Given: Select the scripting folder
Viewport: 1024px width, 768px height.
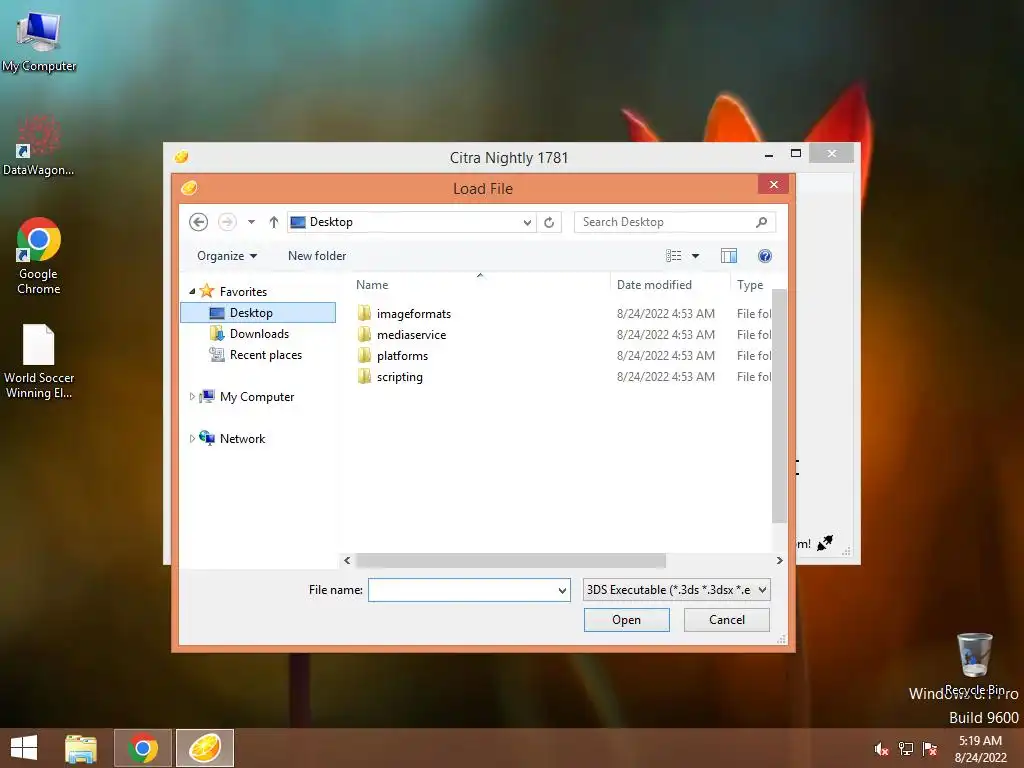Looking at the screenshot, I should coord(400,377).
